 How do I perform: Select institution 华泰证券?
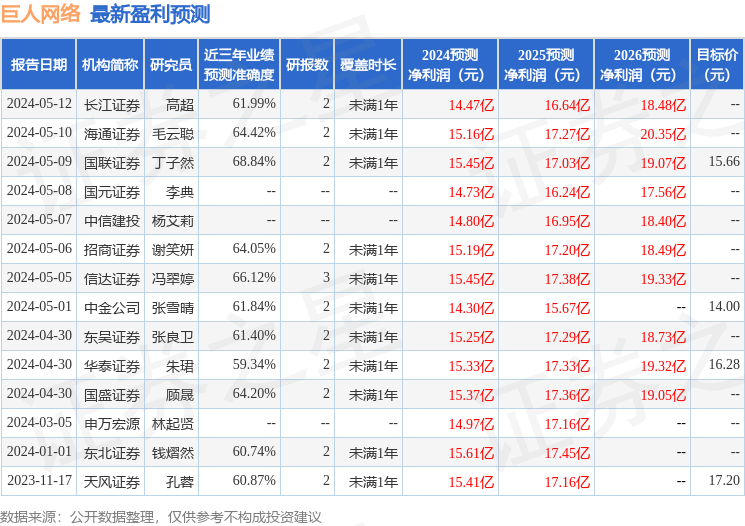point(112,366)
